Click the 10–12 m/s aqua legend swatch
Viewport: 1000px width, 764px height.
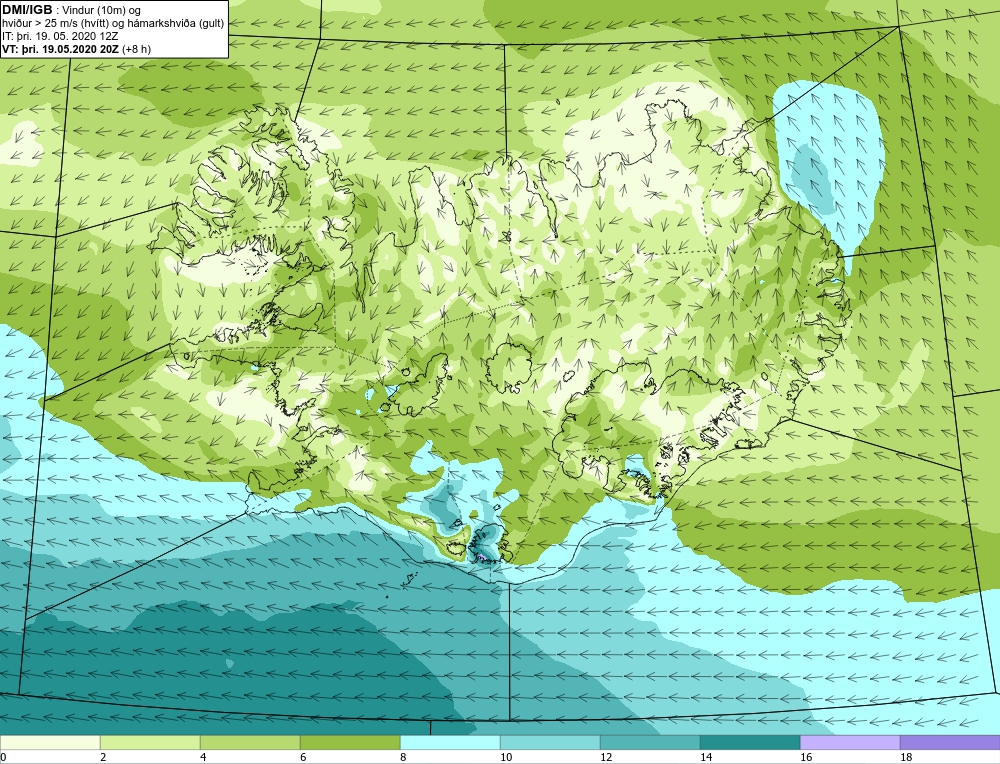point(550,742)
